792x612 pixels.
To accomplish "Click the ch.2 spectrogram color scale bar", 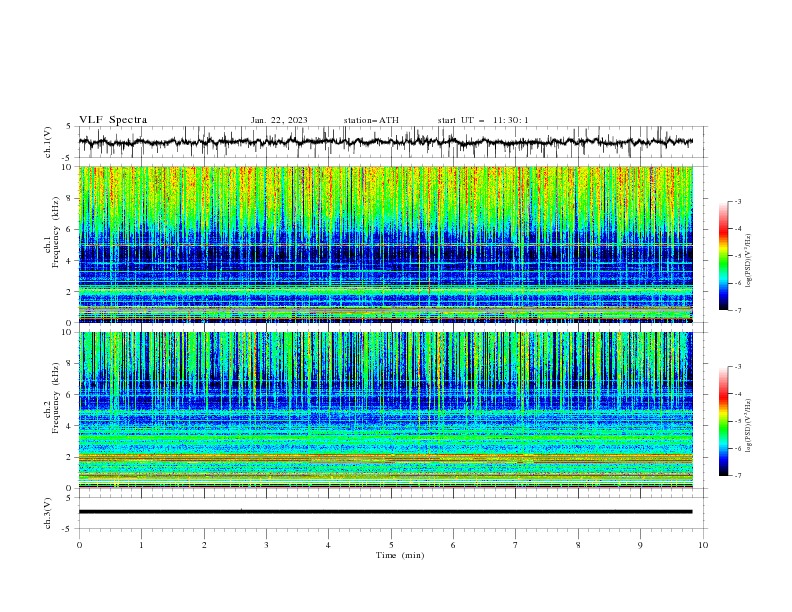I will 723,421.
